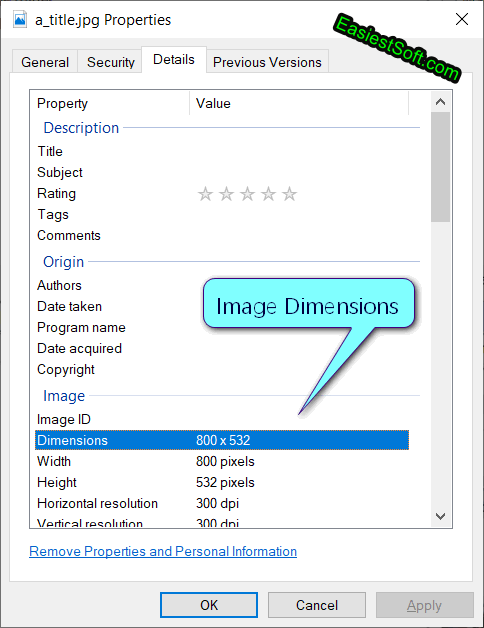Select the Program name row

point(222,327)
